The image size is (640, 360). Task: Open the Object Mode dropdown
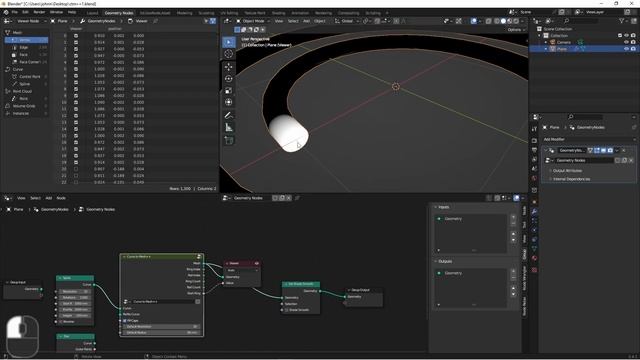click(253, 21)
